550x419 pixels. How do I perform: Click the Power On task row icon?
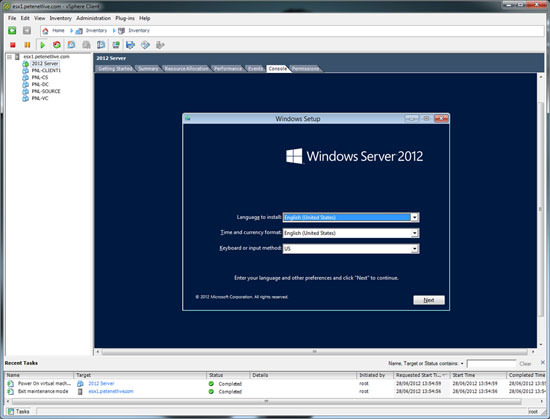11,384
